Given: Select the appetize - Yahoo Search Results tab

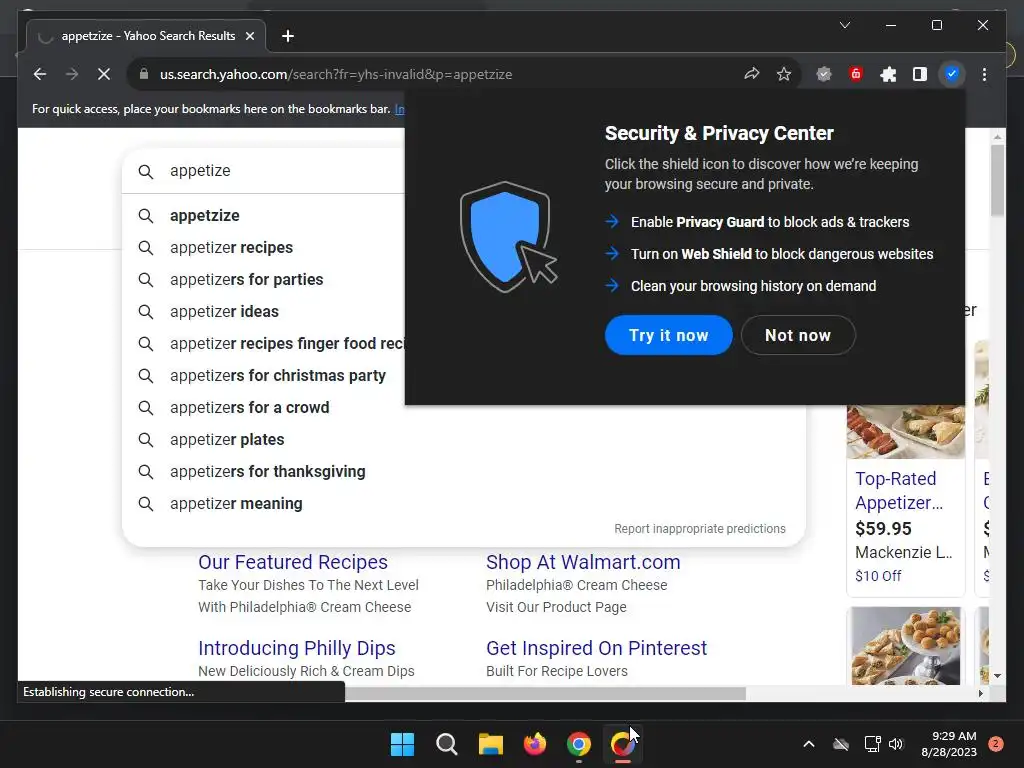Looking at the screenshot, I should pyautogui.click(x=146, y=36).
